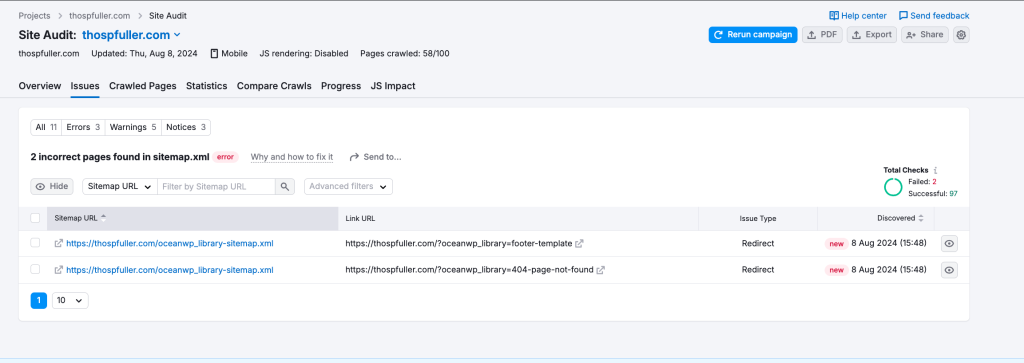Click the PDF export button
The width and height of the screenshot is (1024, 363).
click(x=822, y=35)
